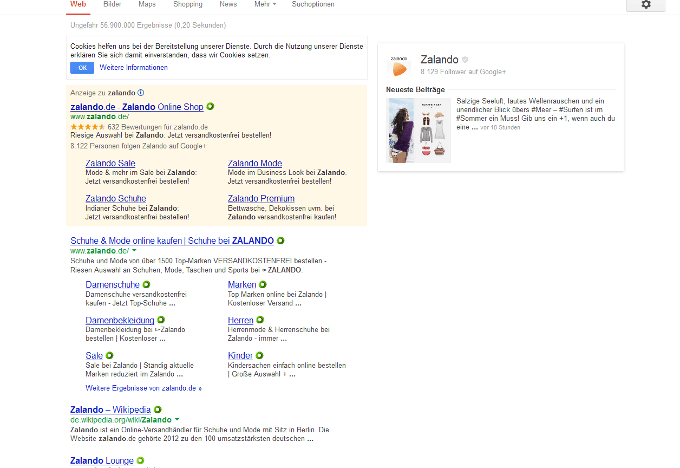This screenshot has width=680, height=468.
Task: Open 'Weitere Ergebnisse von zalando.de' link
Action: [143, 388]
